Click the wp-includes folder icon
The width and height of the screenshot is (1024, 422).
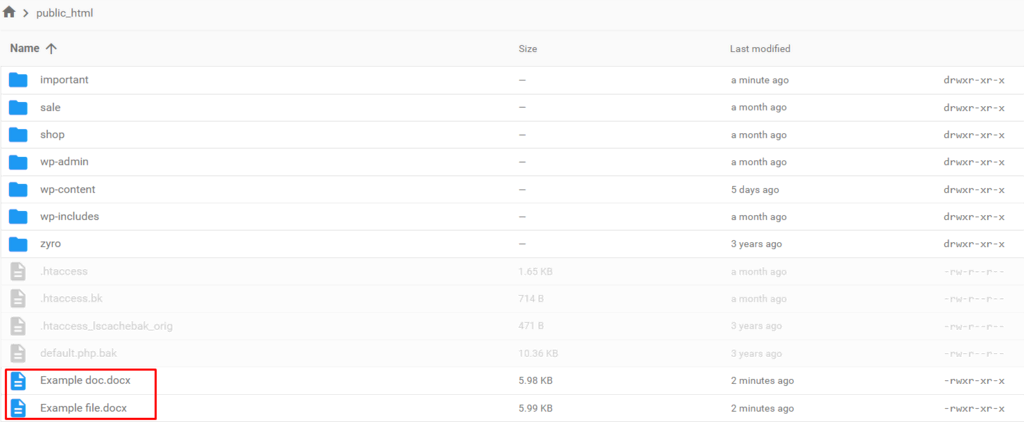tap(18, 216)
